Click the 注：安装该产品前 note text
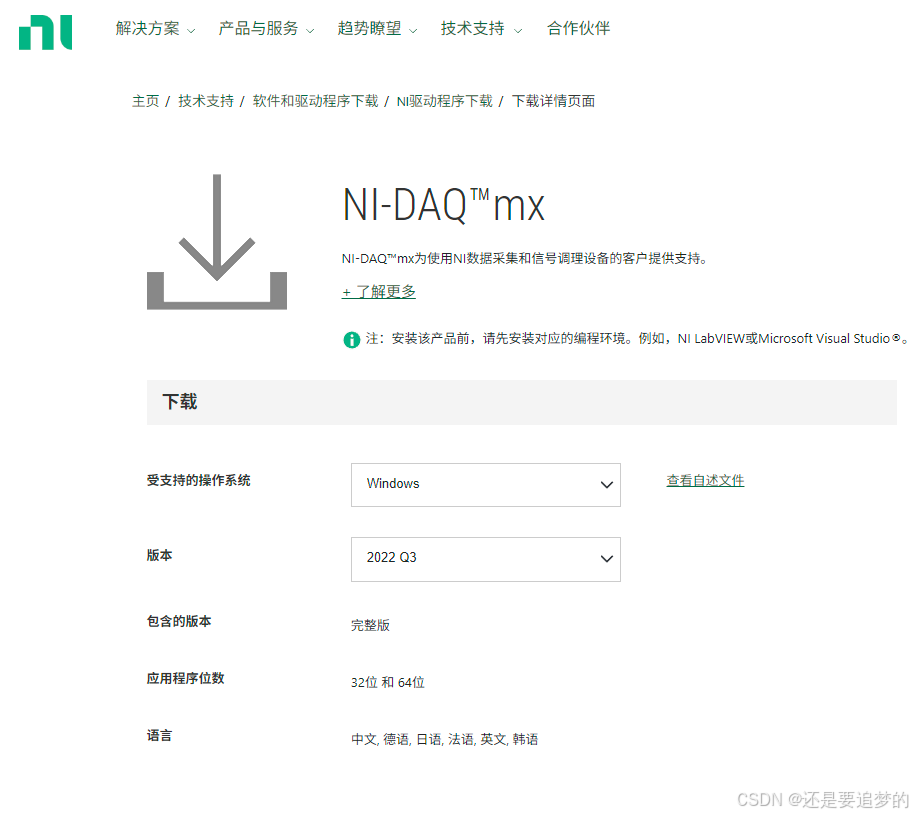 (x=637, y=339)
